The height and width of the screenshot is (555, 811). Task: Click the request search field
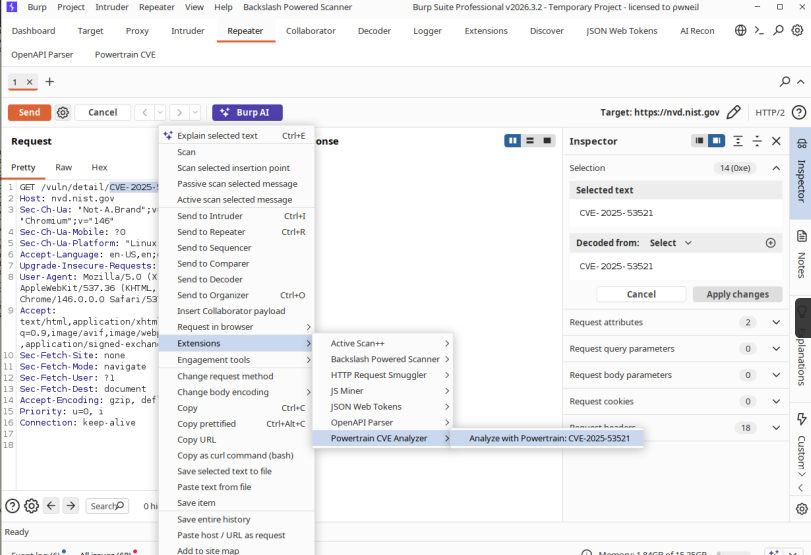107,505
